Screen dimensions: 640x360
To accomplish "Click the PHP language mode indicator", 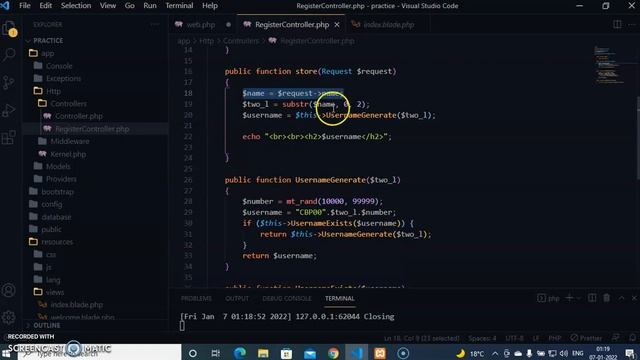I will pos(554,338).
